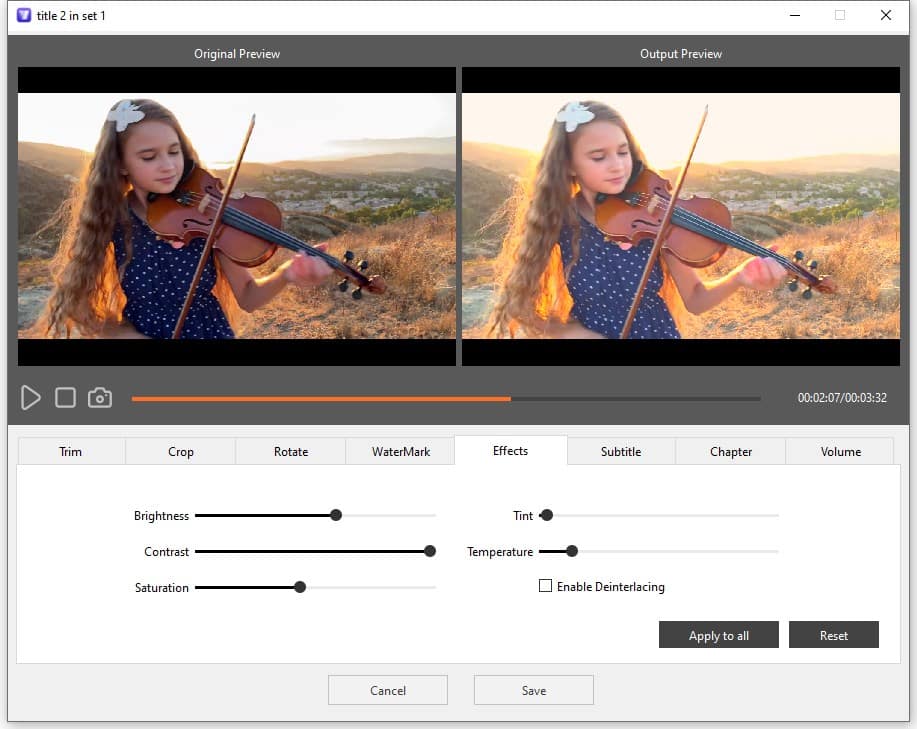
Task: Open the Subtitle tab
Action: pyautogui.click(x=620, y=451)
